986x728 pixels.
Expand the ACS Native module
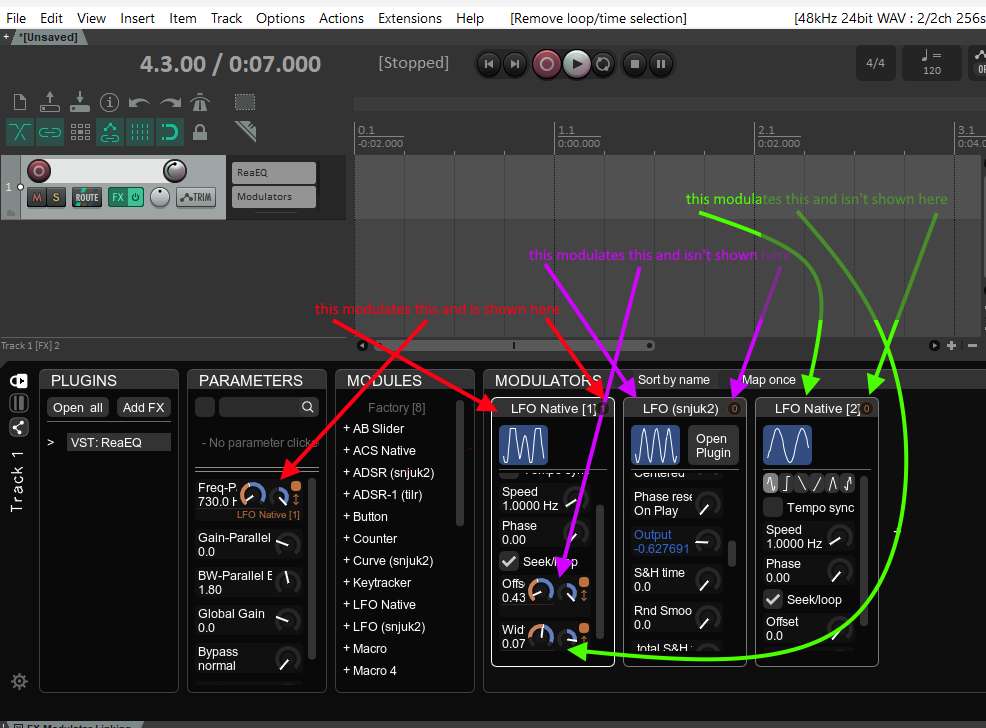[x=379, y=450]
